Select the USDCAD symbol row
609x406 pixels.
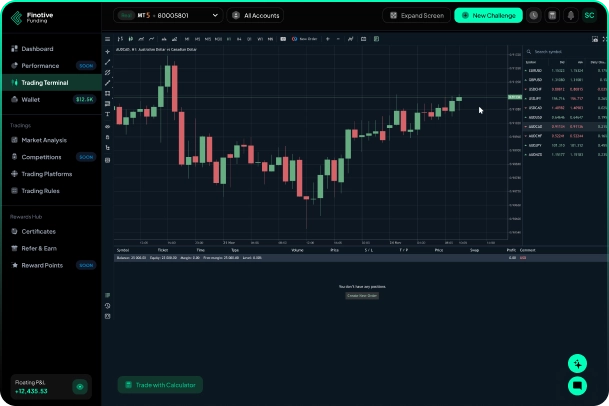point(566,108)
